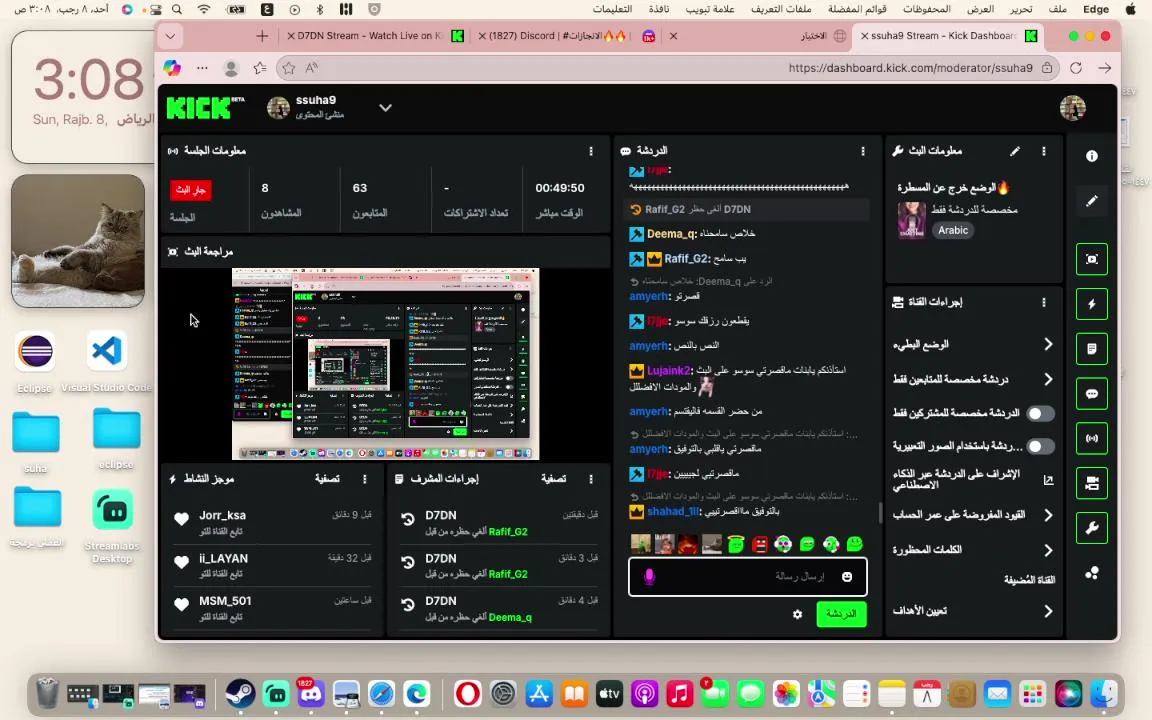
Task: Toggle the emotes-only chat switch
Action: tap(1040, 446)
